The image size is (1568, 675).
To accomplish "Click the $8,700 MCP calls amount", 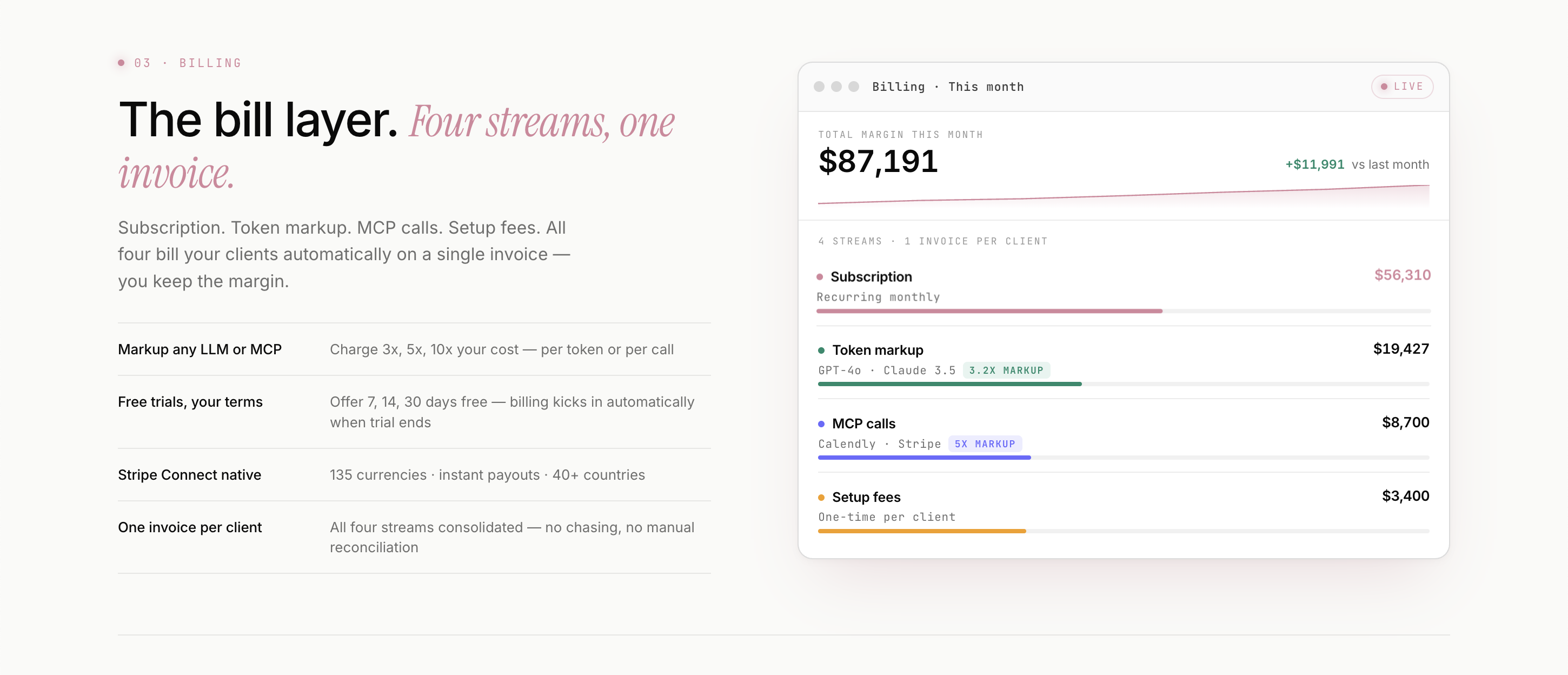I will pyautogui.click(x=1405, y=422).
